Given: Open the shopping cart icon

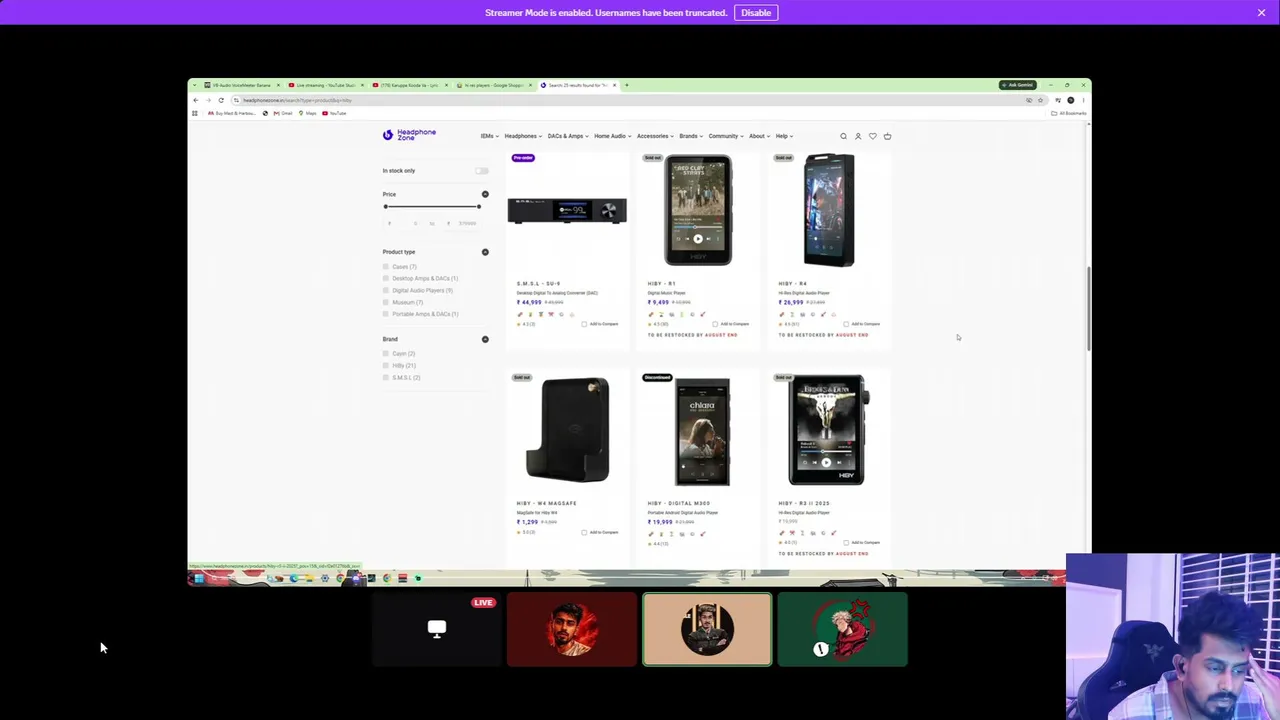Looking at the screenshot, I should 887,136.
